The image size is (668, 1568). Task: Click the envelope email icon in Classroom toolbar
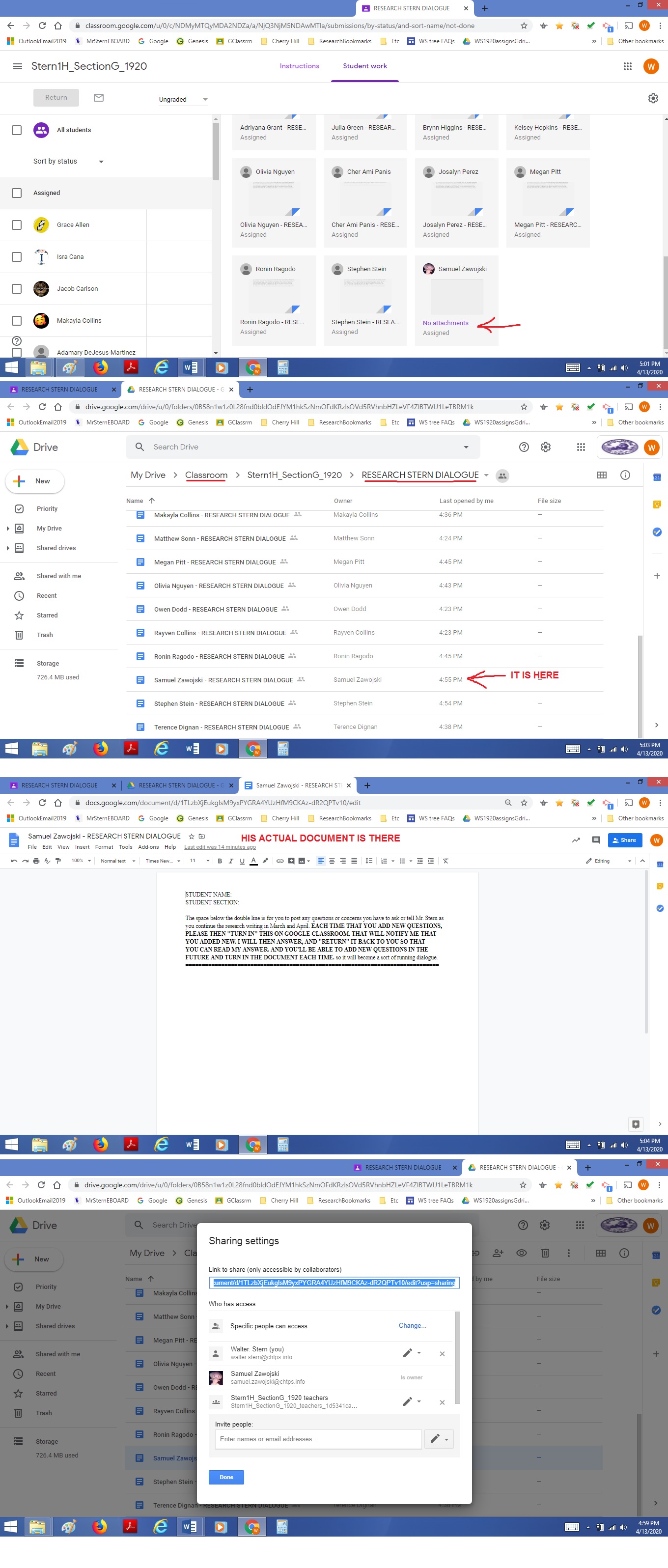point(99,98)
